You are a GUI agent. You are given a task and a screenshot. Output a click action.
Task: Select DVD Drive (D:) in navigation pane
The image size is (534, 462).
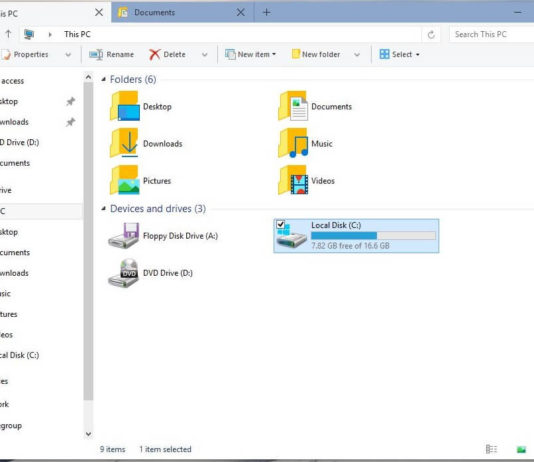coord(19,142)
